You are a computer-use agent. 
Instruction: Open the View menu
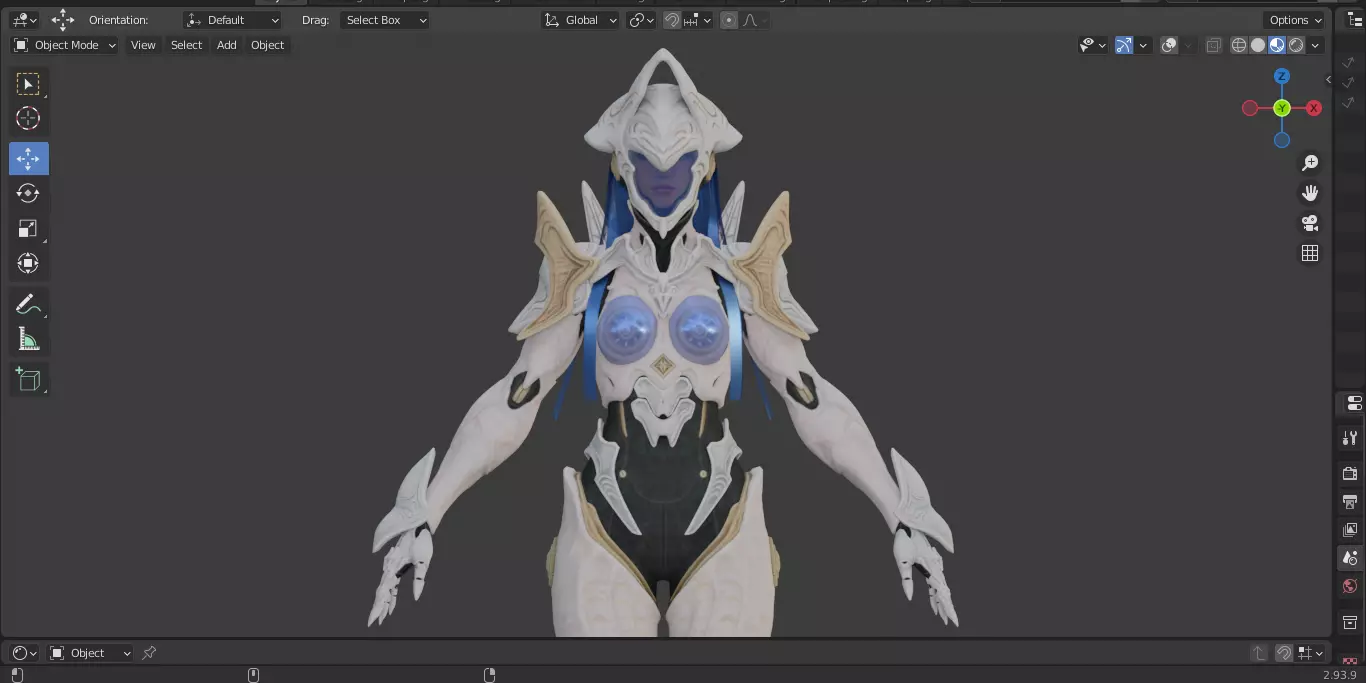coord(143,45)
